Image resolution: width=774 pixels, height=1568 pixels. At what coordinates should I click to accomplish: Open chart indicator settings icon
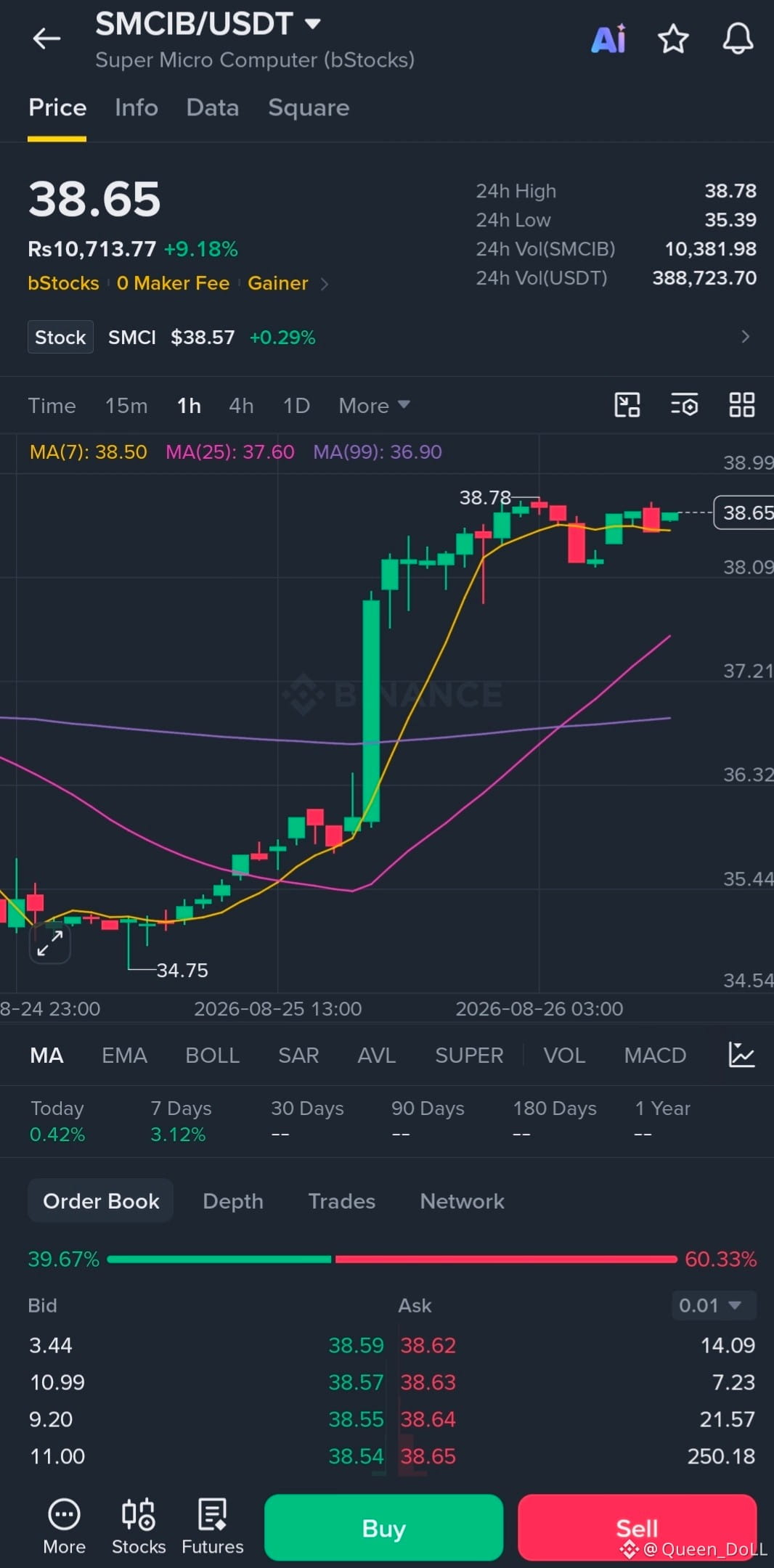pos(684,405)
